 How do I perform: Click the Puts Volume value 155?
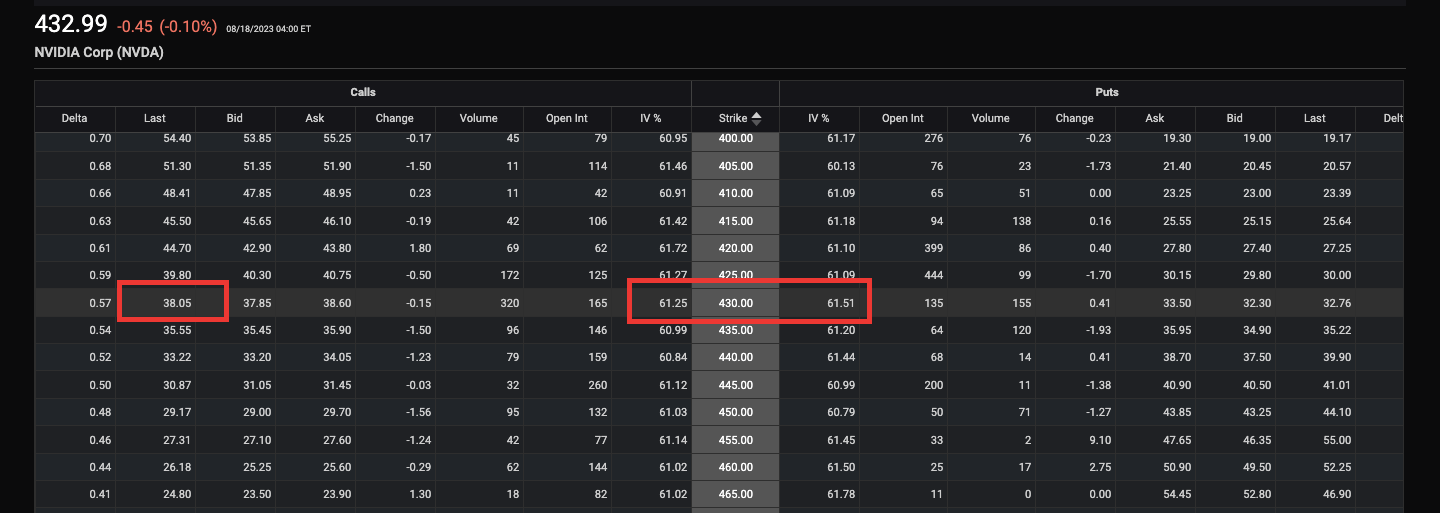tap(1022, 303)
